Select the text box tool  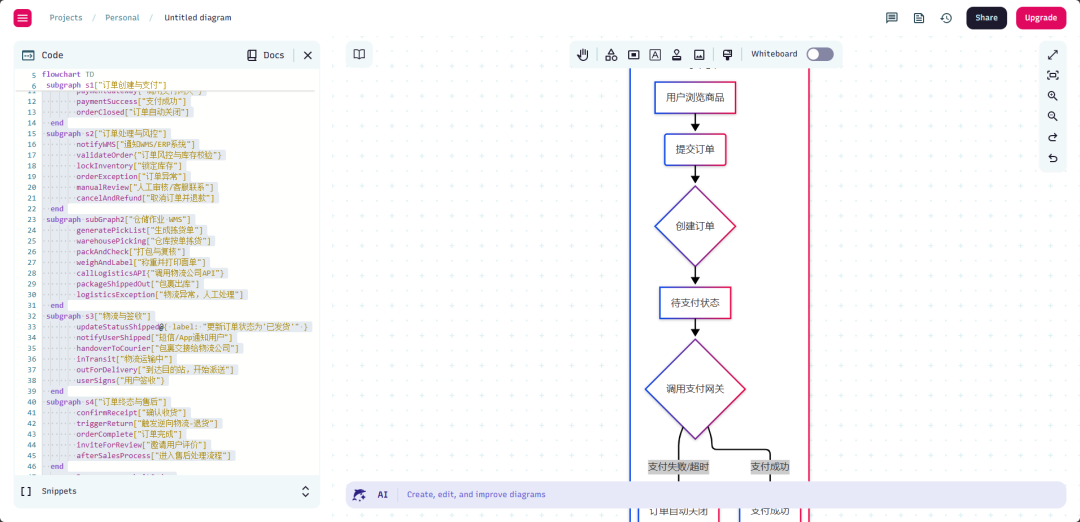click(655, 54)
